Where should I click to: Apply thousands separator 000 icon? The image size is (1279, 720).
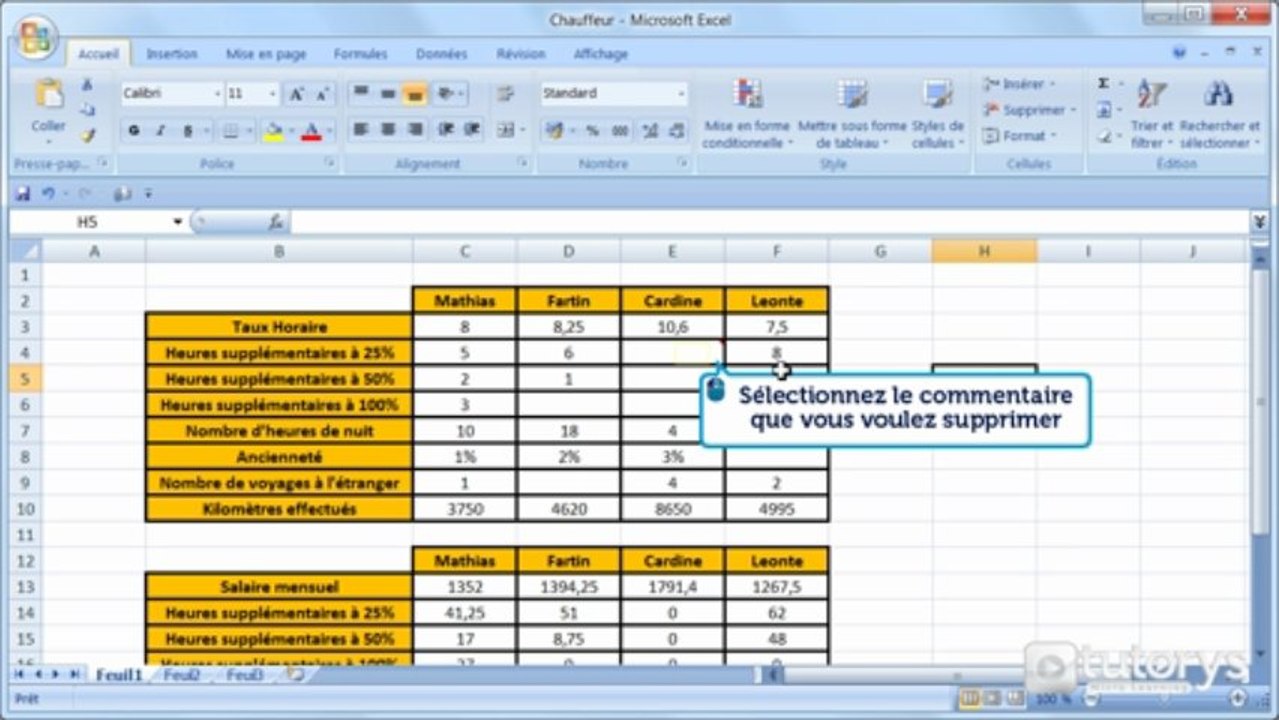point(620,130)
